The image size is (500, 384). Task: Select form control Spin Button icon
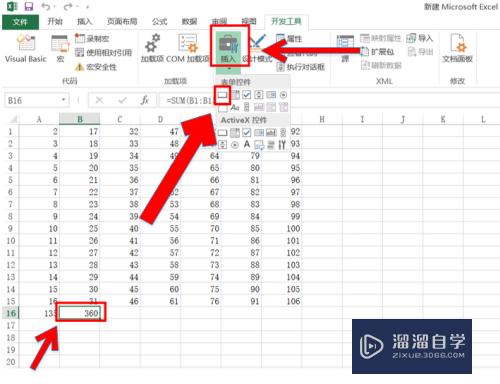click(259, 95)
